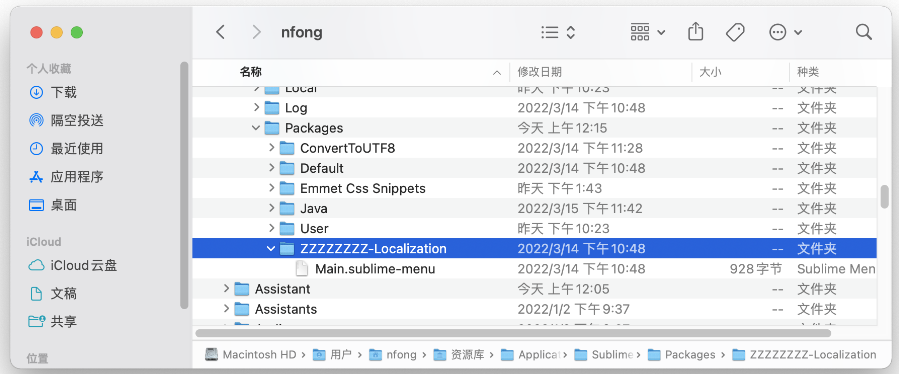This screenshot has width=899, height=374.
Task: Click Macintosh HD in the path bar
Action: 251,354
